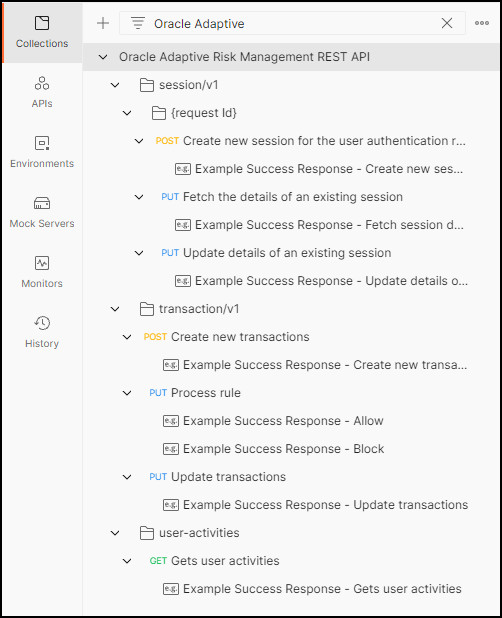Click example icon for Gets user activities response
Image resolution: width=502 pixels, height=618 pixels.
point(171,589)
